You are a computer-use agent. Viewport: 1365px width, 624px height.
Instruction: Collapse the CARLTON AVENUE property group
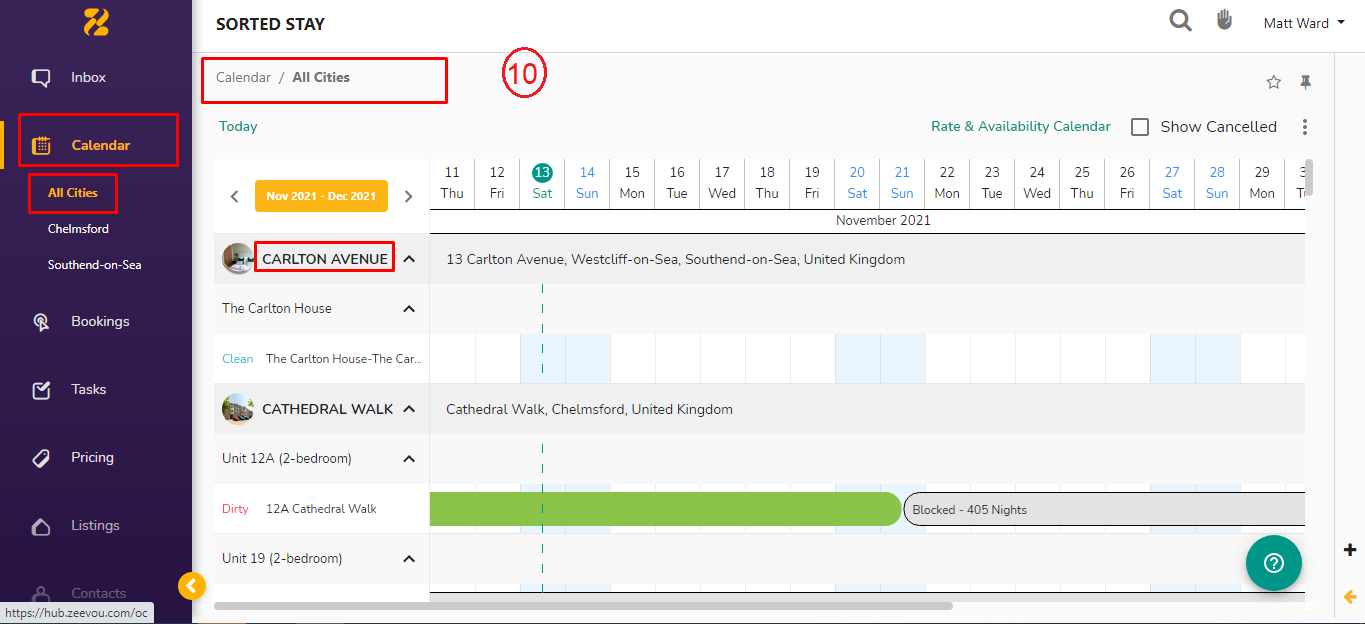point(409,259)
